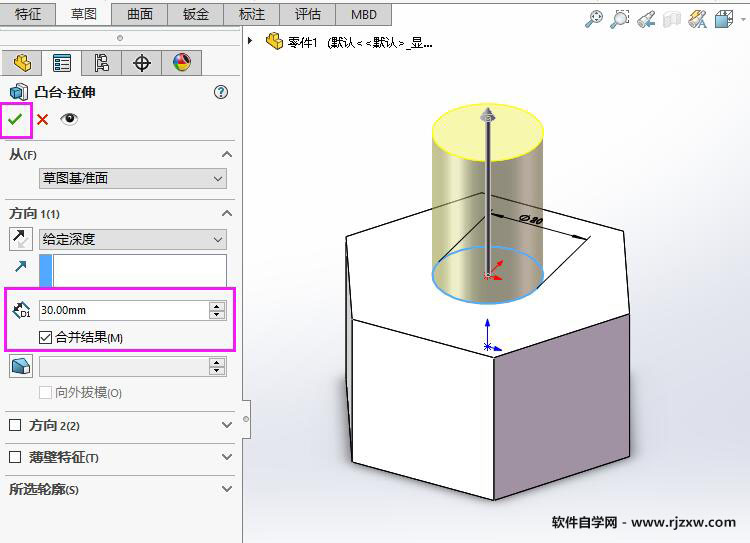Click the reverse direction button

coord(21,239)
